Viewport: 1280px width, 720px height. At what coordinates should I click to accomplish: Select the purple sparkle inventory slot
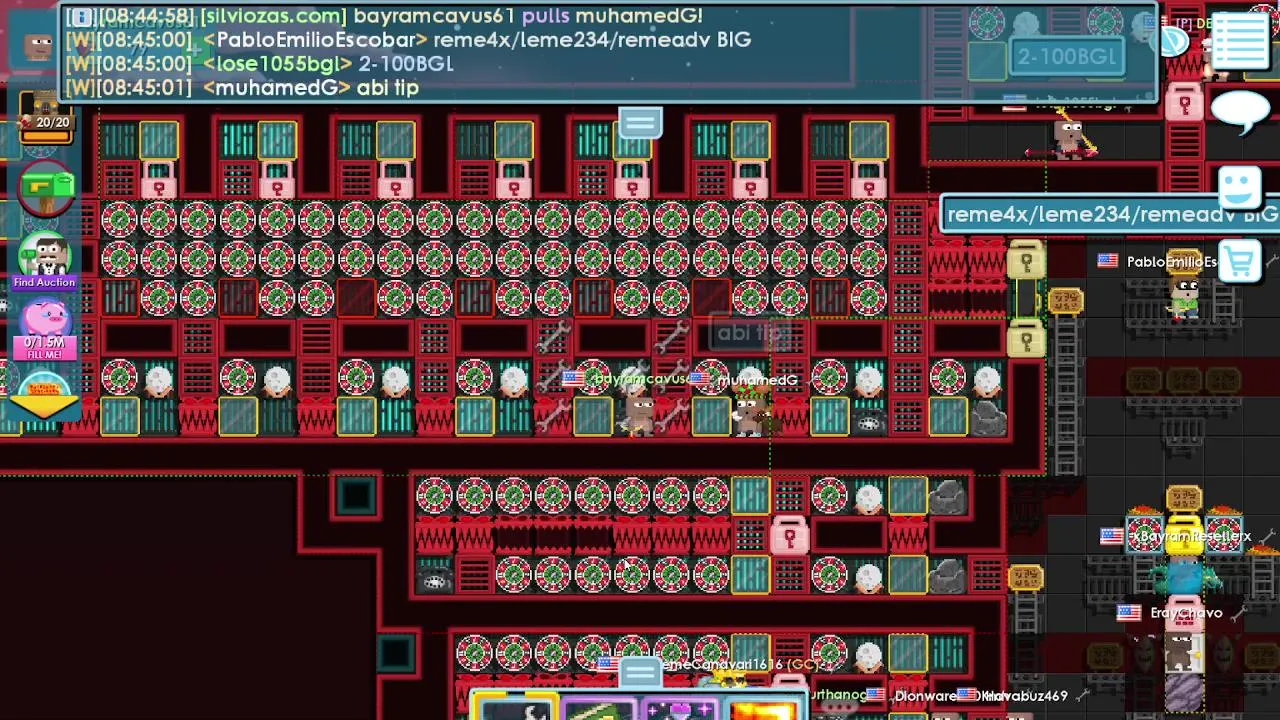coord(680,709)
